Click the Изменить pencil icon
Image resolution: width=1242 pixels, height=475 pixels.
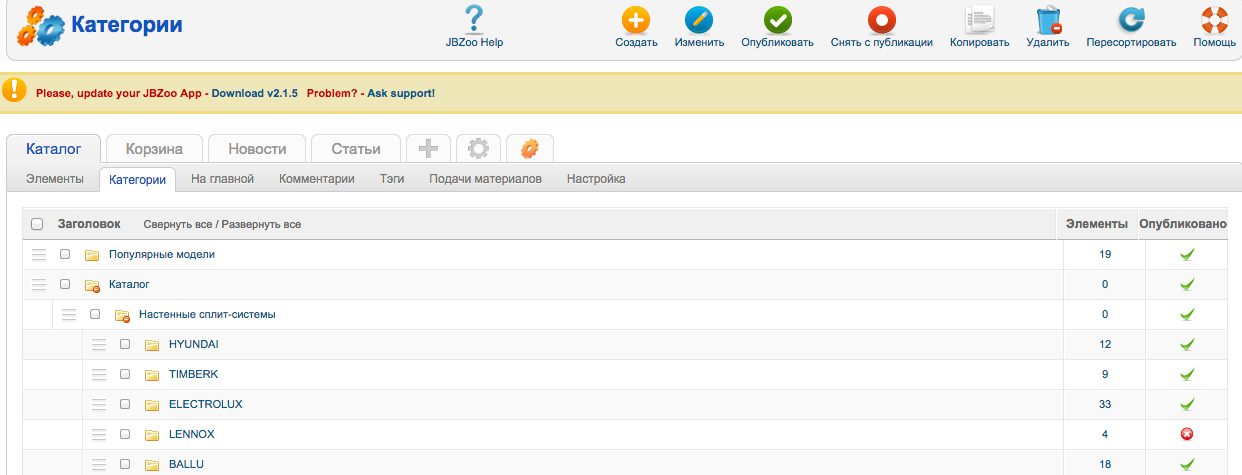pos(699,20)
